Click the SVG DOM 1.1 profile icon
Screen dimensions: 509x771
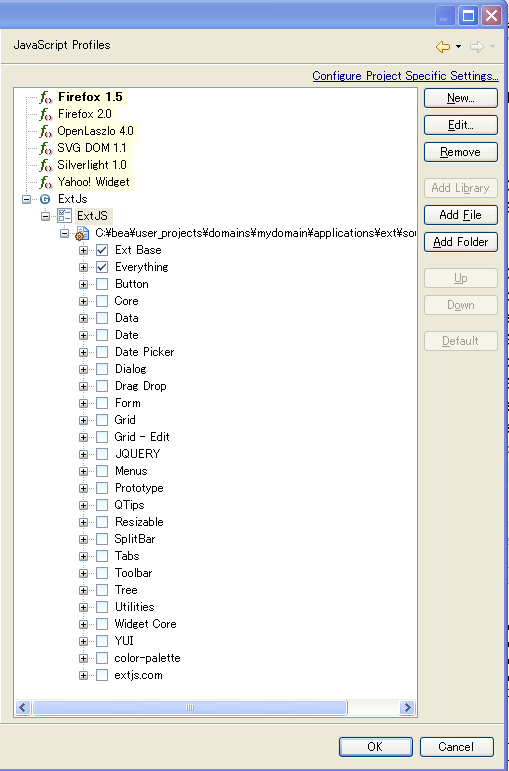point(46,148)
